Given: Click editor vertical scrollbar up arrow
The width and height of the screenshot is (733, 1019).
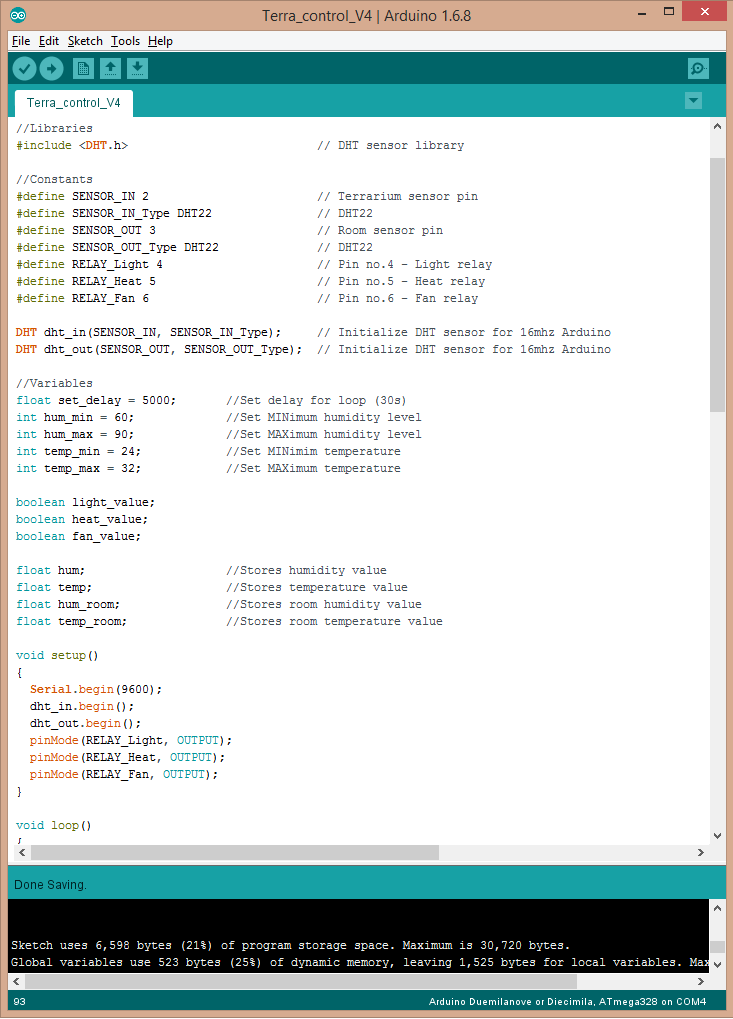Looking at the screenshot, I should [717, 126].
